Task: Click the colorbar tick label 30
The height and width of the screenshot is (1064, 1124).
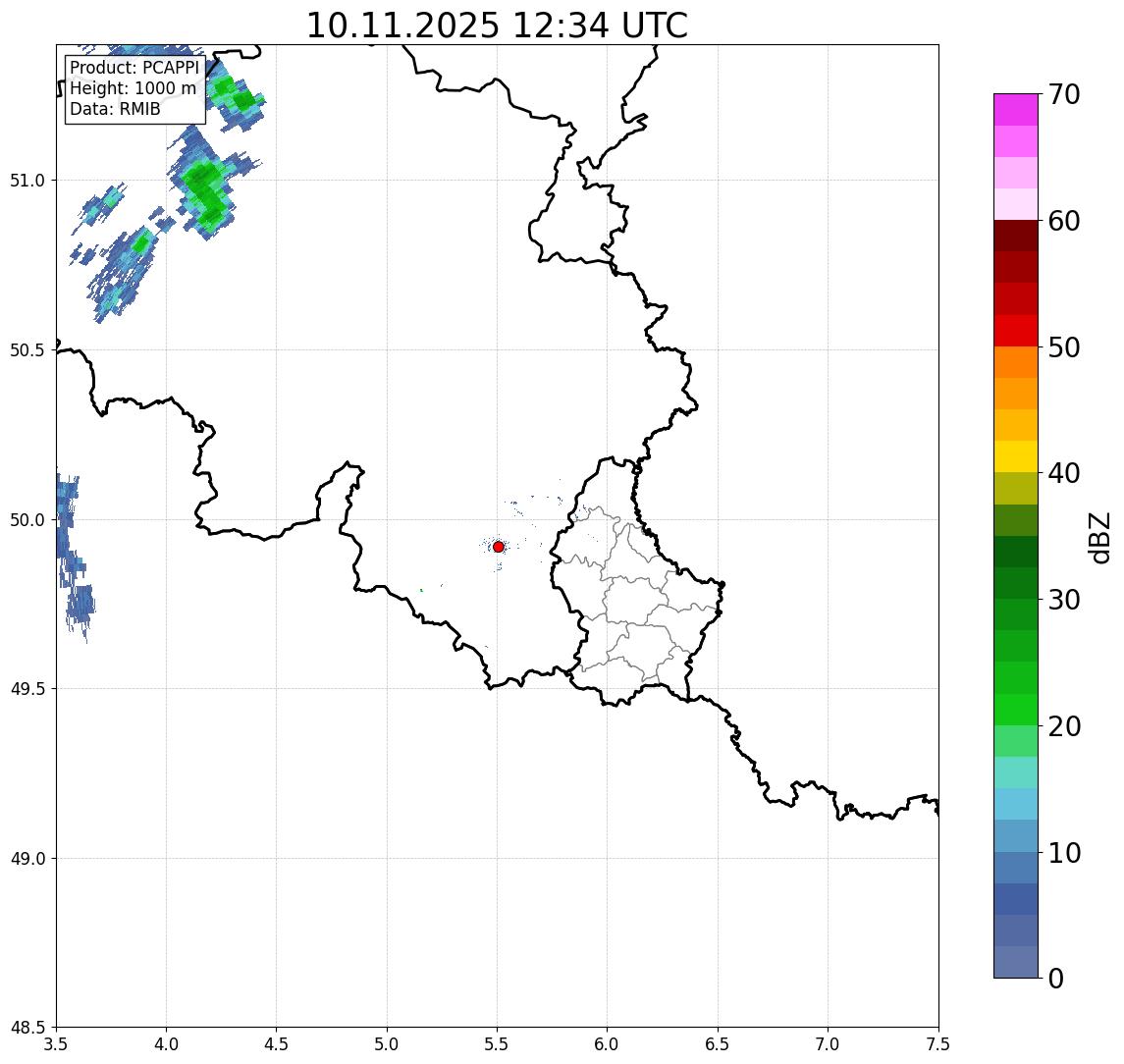Action: [x=1064, y=600]
